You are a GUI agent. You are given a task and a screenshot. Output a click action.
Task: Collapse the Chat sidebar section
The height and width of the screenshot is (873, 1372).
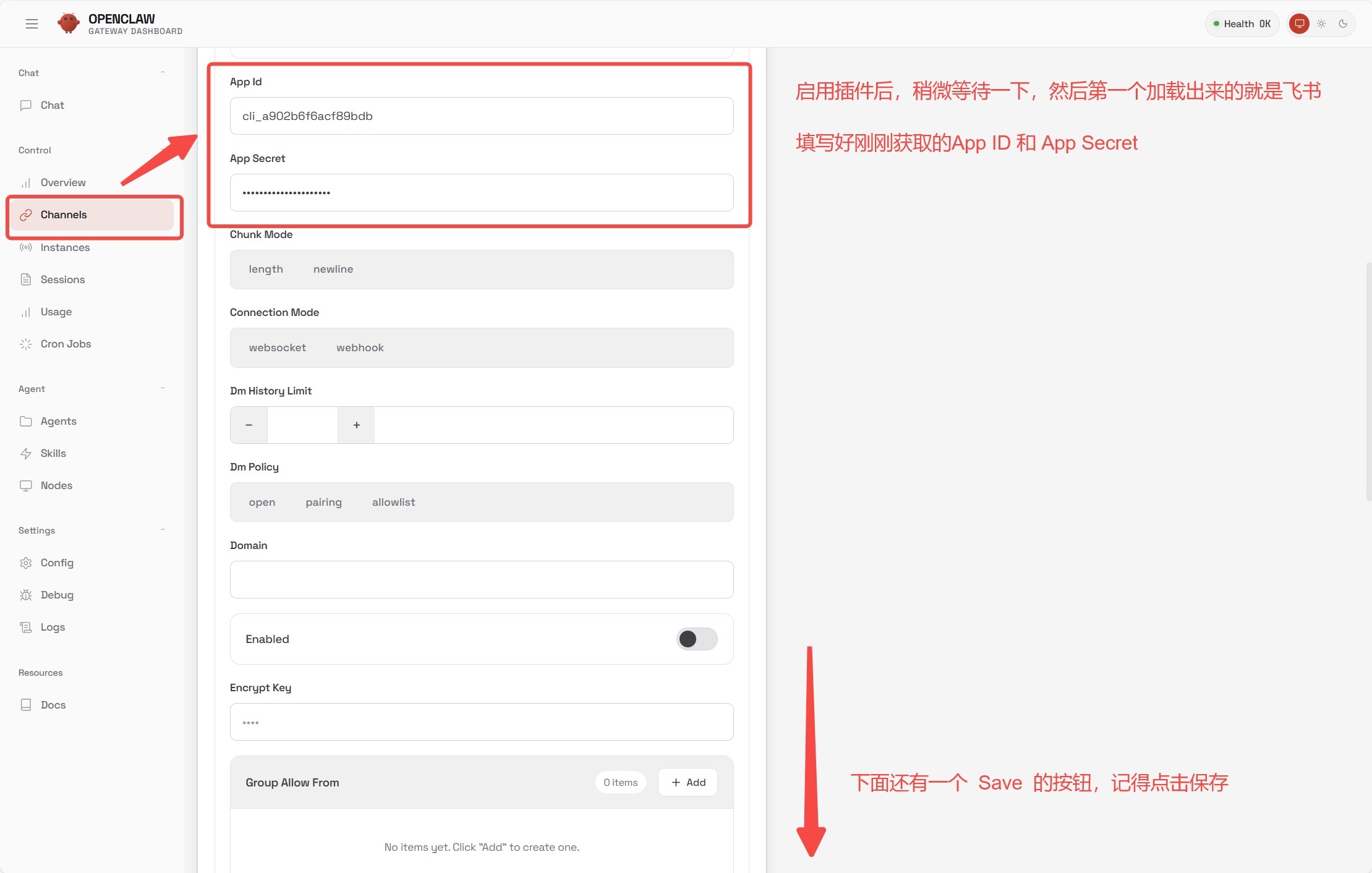163,72
